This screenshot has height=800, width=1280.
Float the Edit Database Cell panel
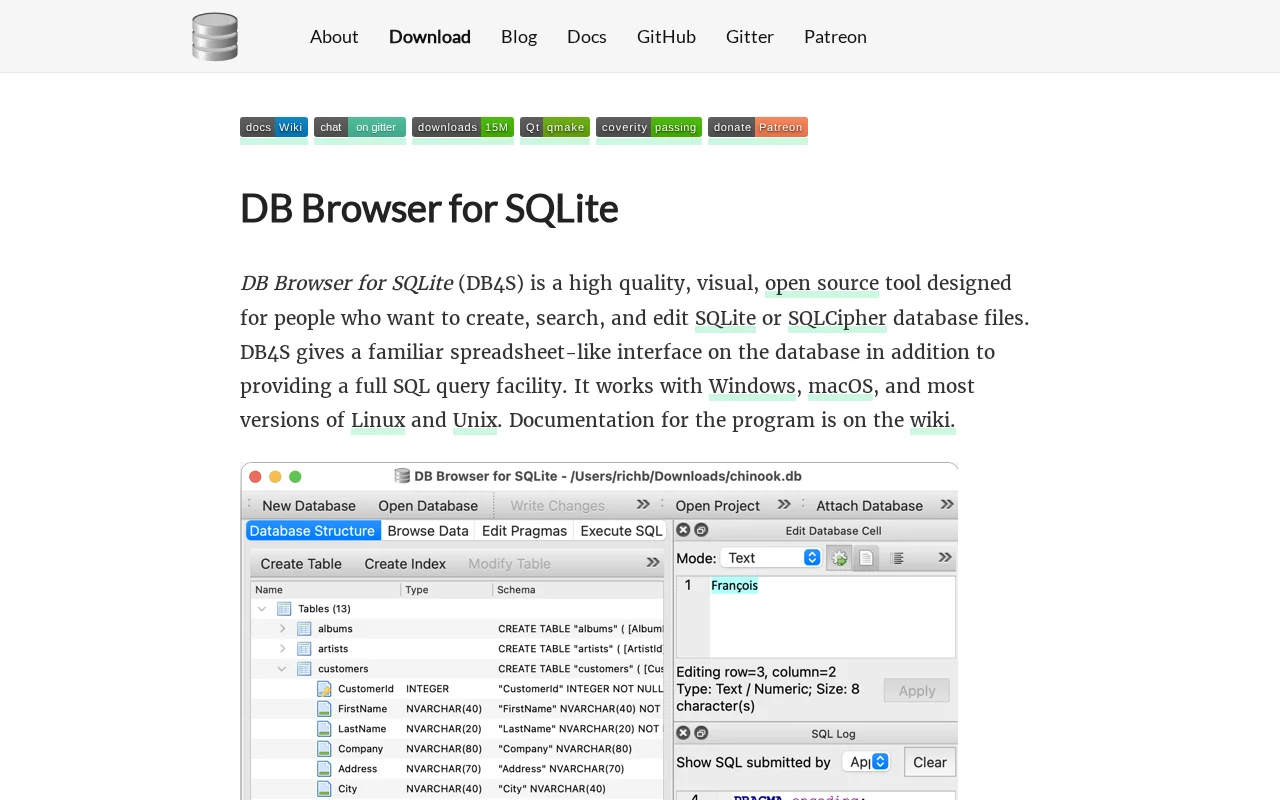[x=701, y=530]
